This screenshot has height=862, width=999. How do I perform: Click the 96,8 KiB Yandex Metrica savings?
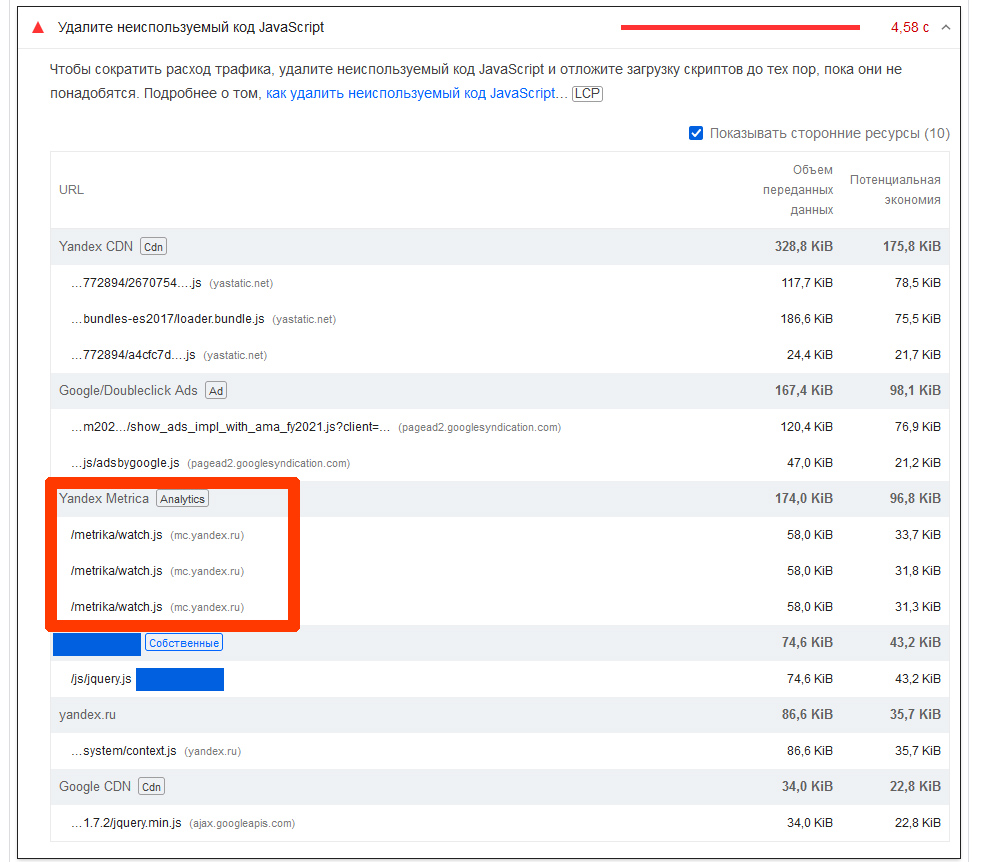tap(915, 498)
